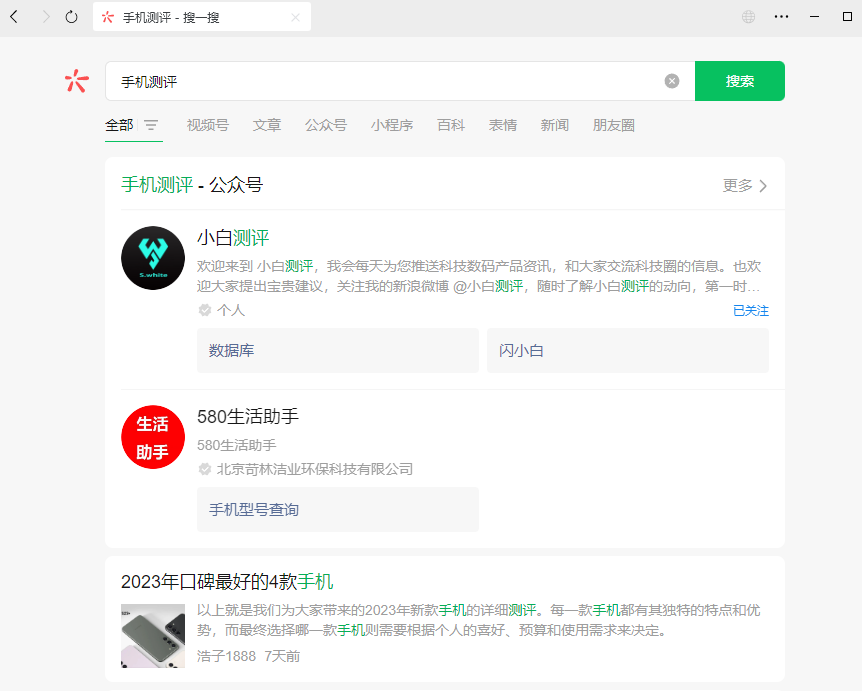This screenshot has width=862, height=691.
Task: Open the three-dot more options menu
Action: (781, 17)
